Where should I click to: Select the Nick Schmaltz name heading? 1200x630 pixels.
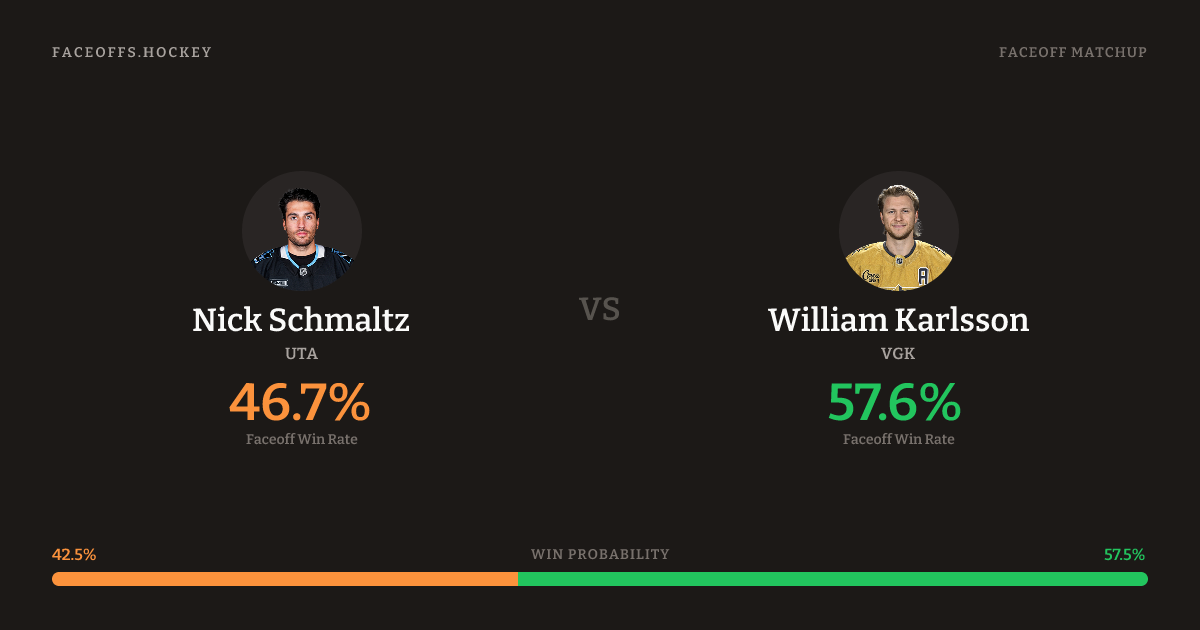click(301, 320)
